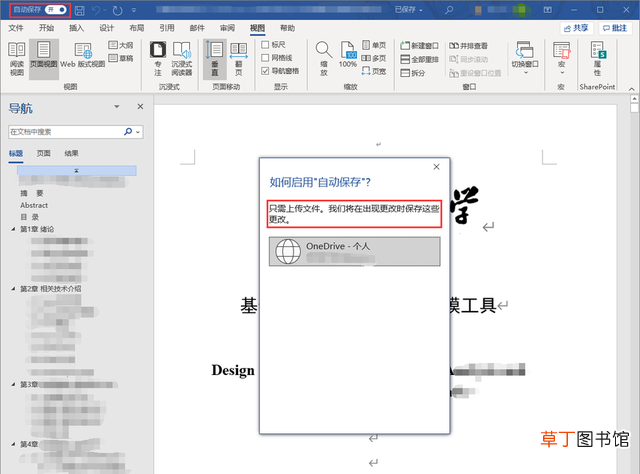Undo the last action
This screenshot has height=474, width=640.
[x=96, y=10]
